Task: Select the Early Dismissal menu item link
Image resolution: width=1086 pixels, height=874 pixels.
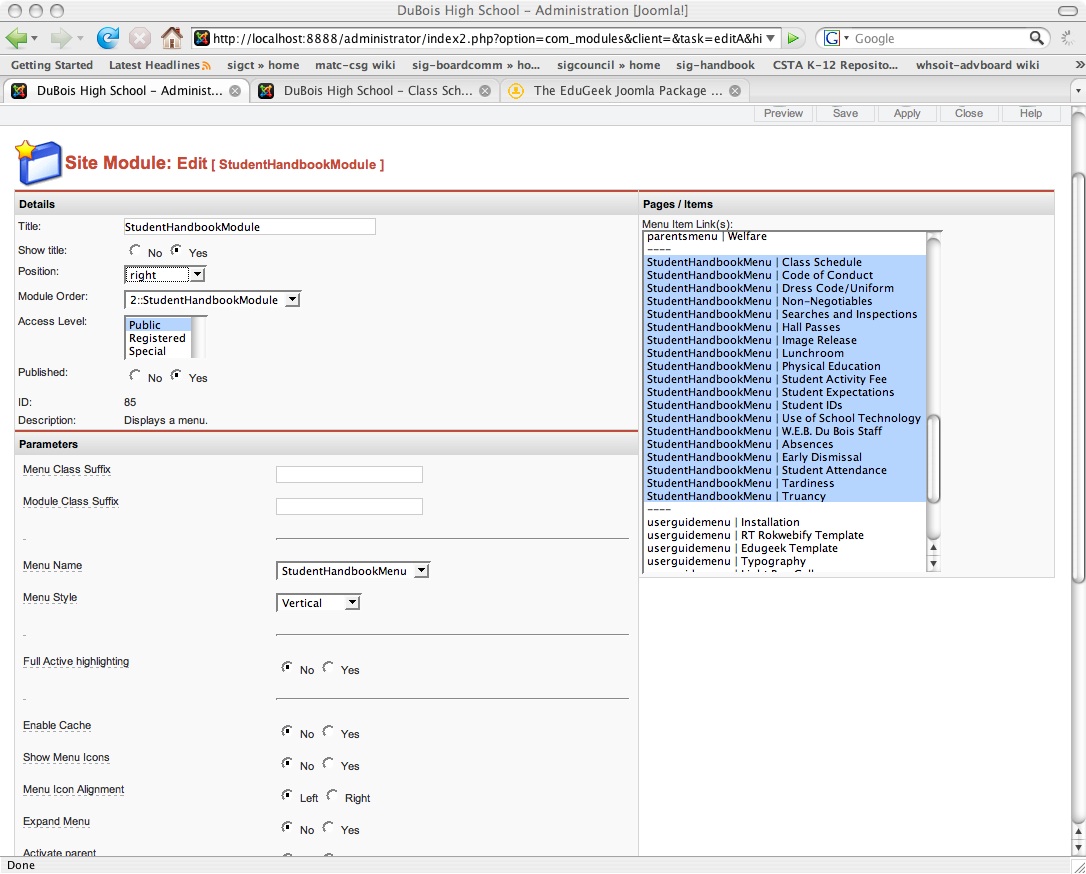Action: (785, 457)
